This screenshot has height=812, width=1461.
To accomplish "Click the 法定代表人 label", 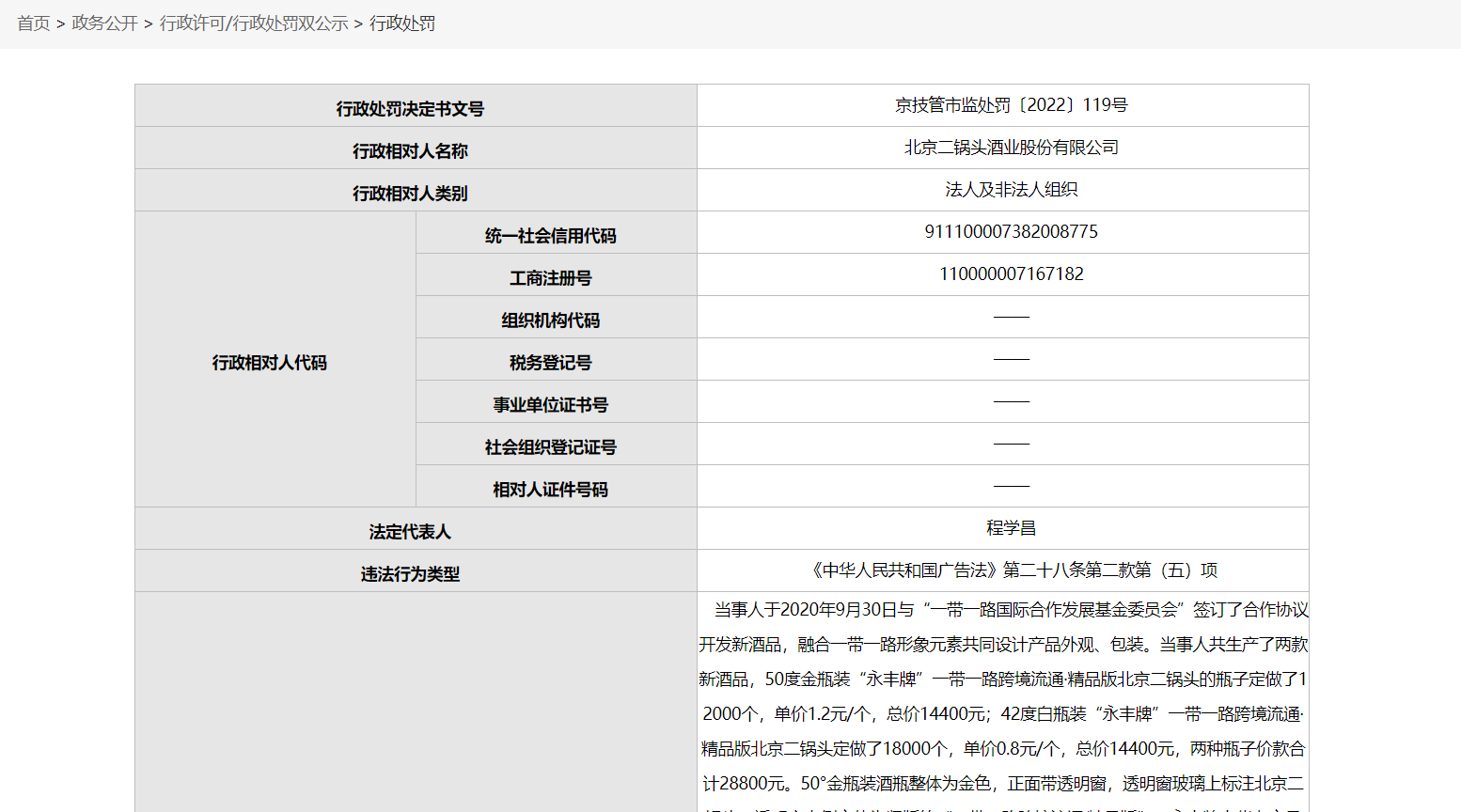I will click(x=410, y=532).
